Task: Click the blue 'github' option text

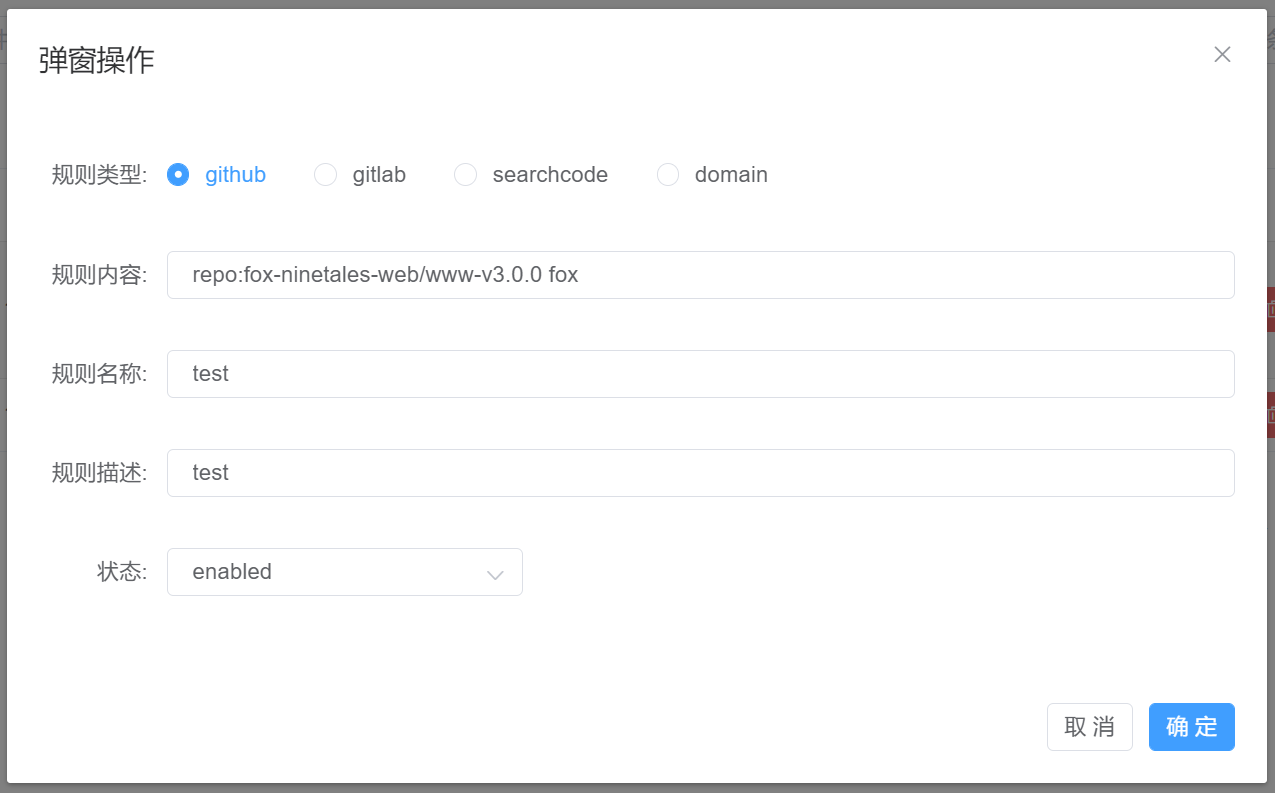Action: [235, 175]
